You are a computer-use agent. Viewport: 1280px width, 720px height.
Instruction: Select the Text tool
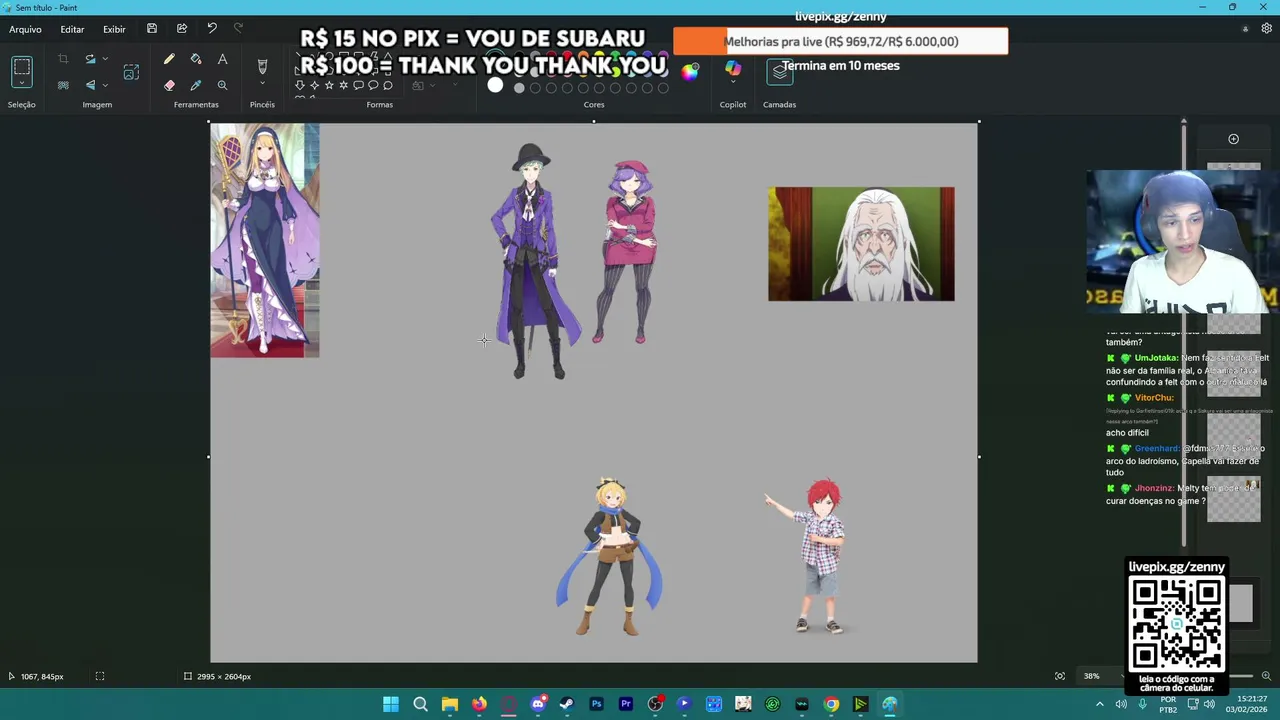point(222,60)
